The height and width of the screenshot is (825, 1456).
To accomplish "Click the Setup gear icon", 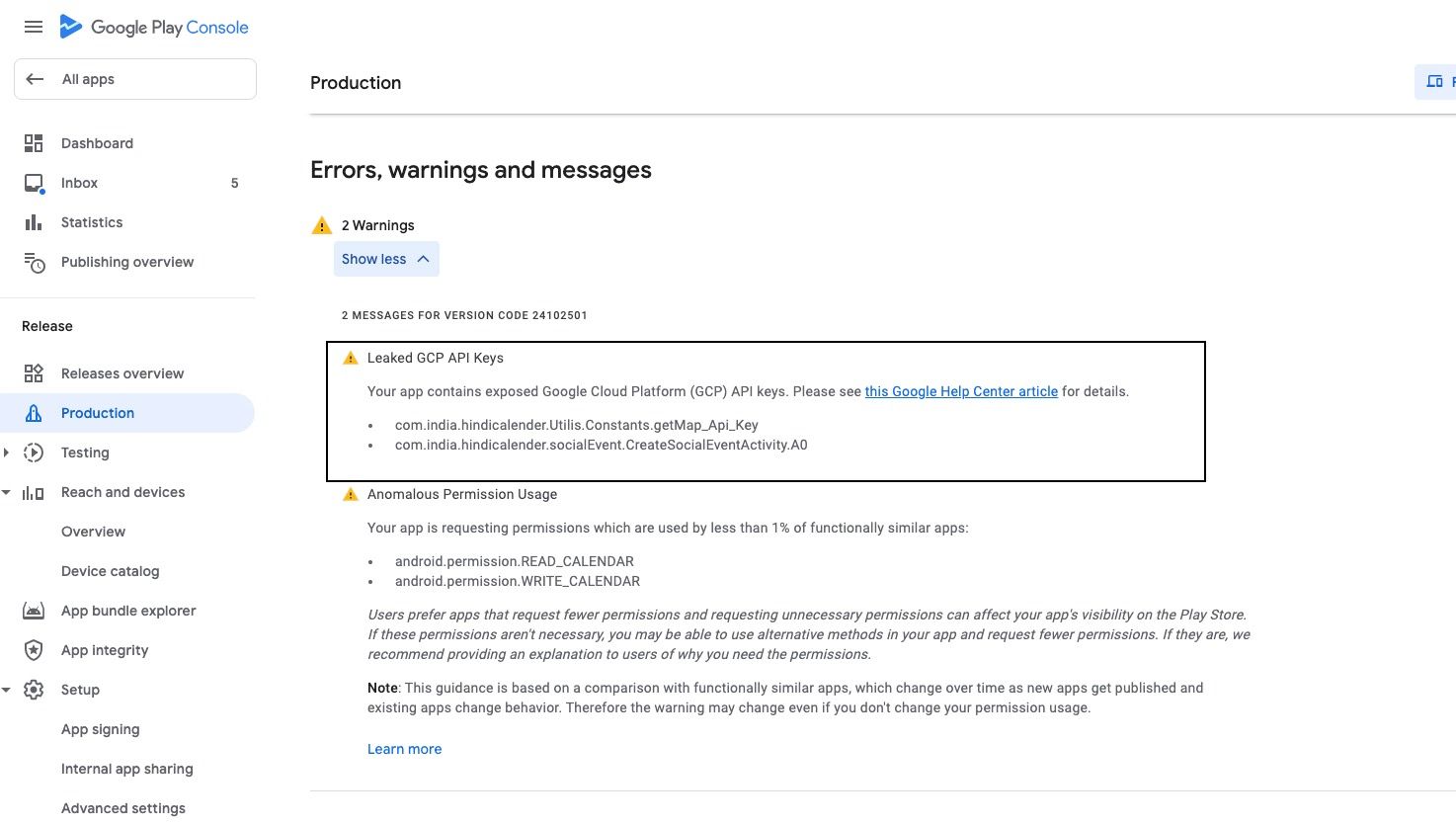I will pyautogui.click(x=34, y=690).
